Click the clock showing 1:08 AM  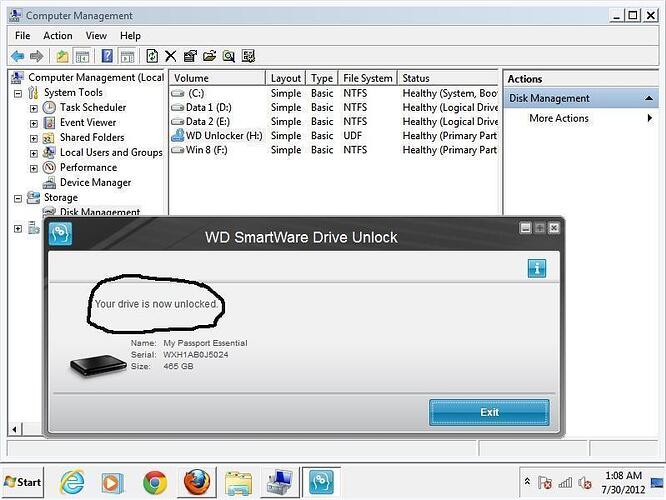pos(623,475)
